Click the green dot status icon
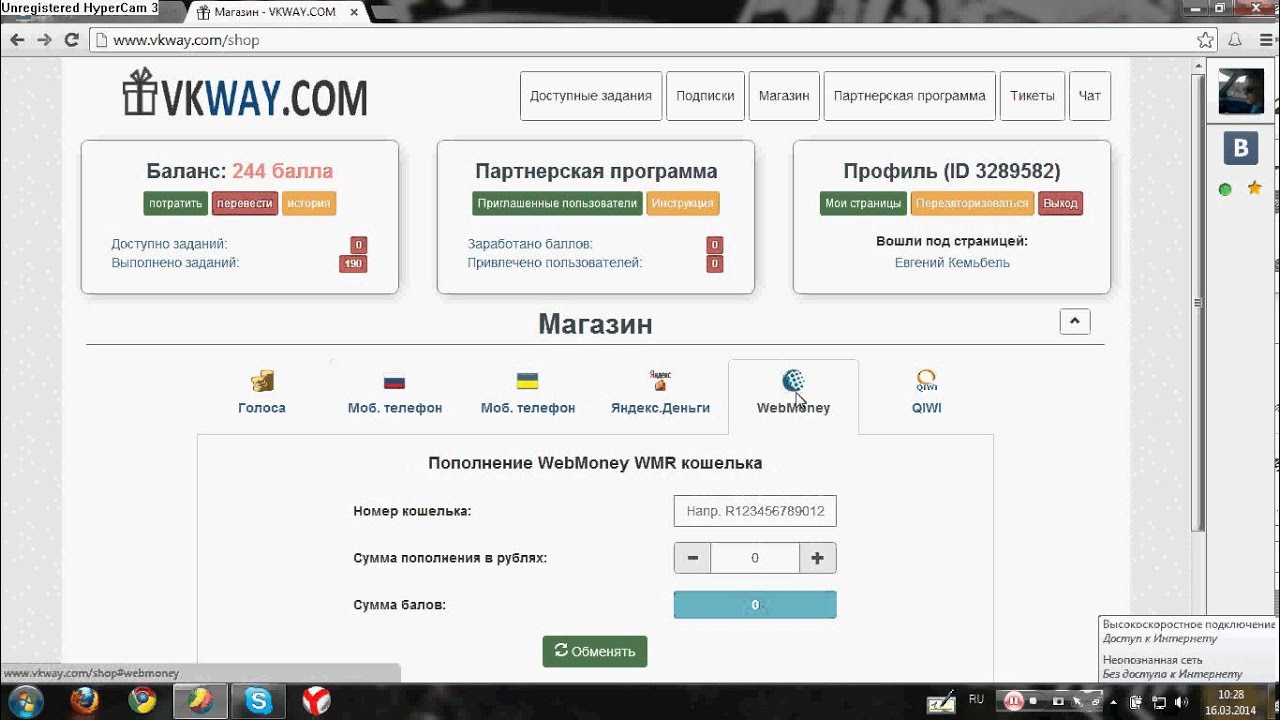This screenshot has height=720, width=1280. coord(1225,189)
